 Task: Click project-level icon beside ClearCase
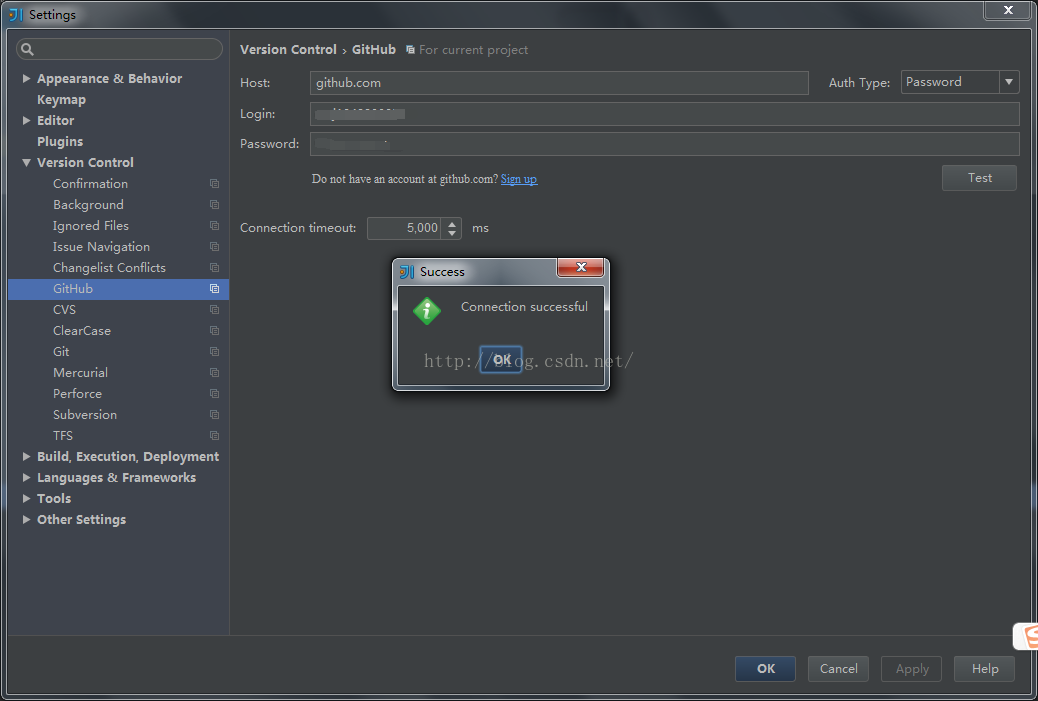[x=214, y=330]
